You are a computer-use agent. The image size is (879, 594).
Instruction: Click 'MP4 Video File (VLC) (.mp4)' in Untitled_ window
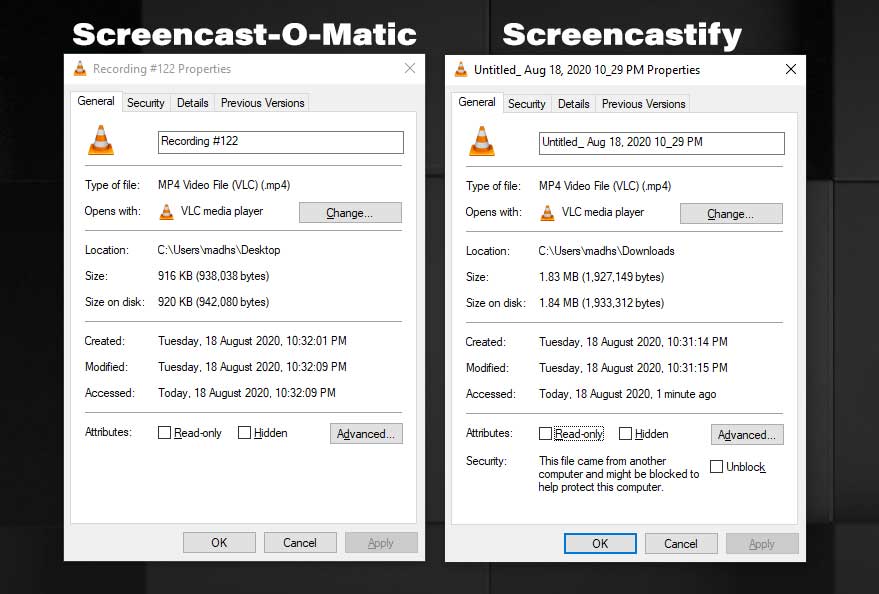605,186
